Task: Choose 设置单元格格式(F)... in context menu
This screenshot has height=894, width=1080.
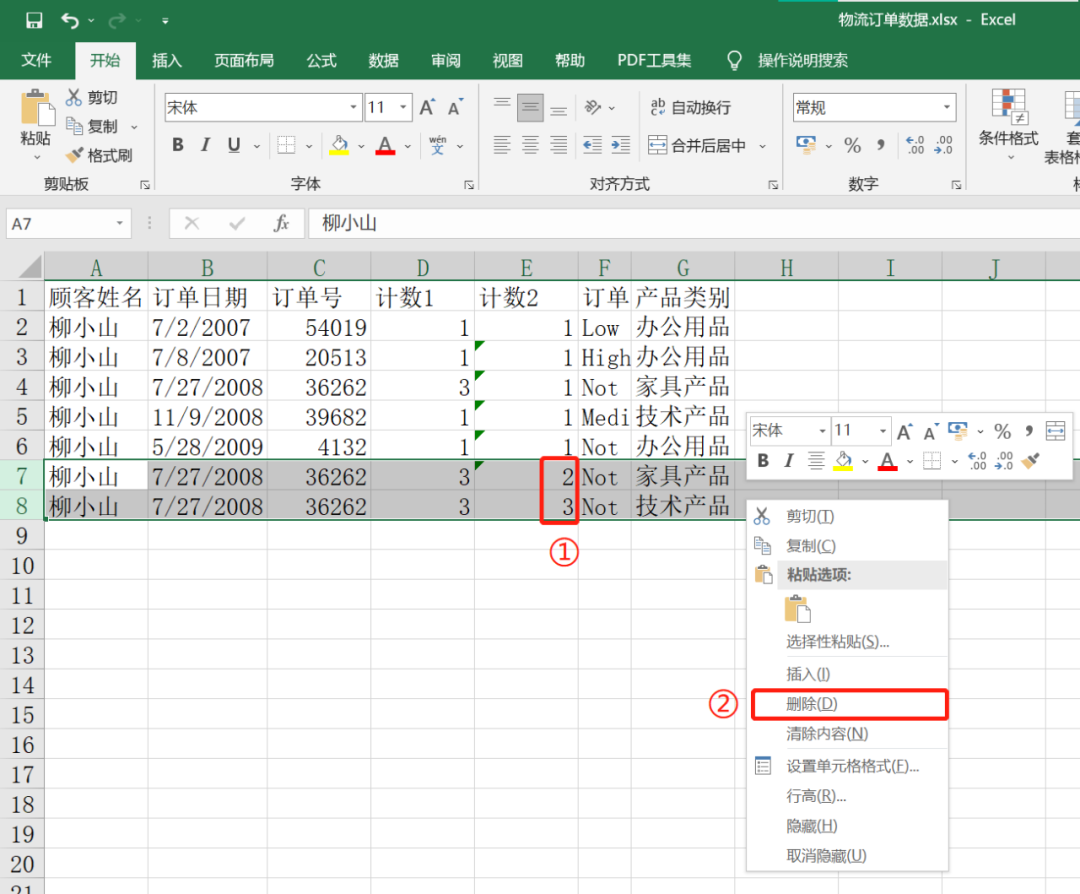Action: (847, 766)
